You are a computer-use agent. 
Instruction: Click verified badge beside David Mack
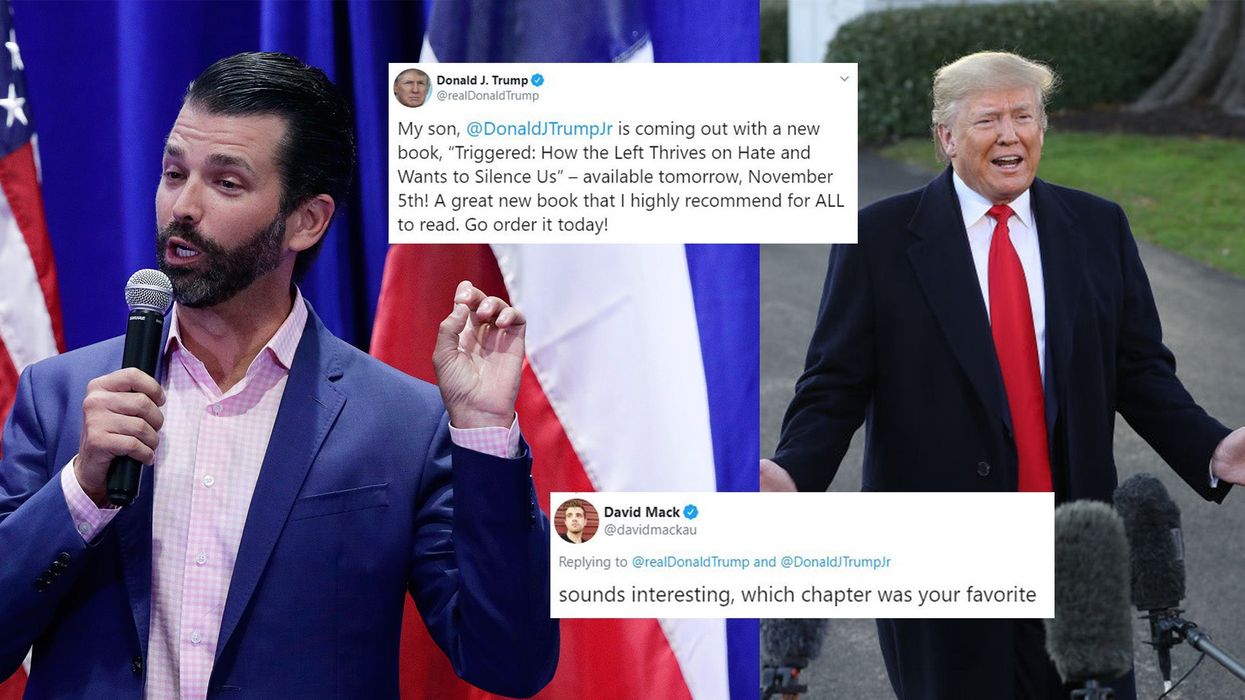pyautogui.click(x=691, y=512)
